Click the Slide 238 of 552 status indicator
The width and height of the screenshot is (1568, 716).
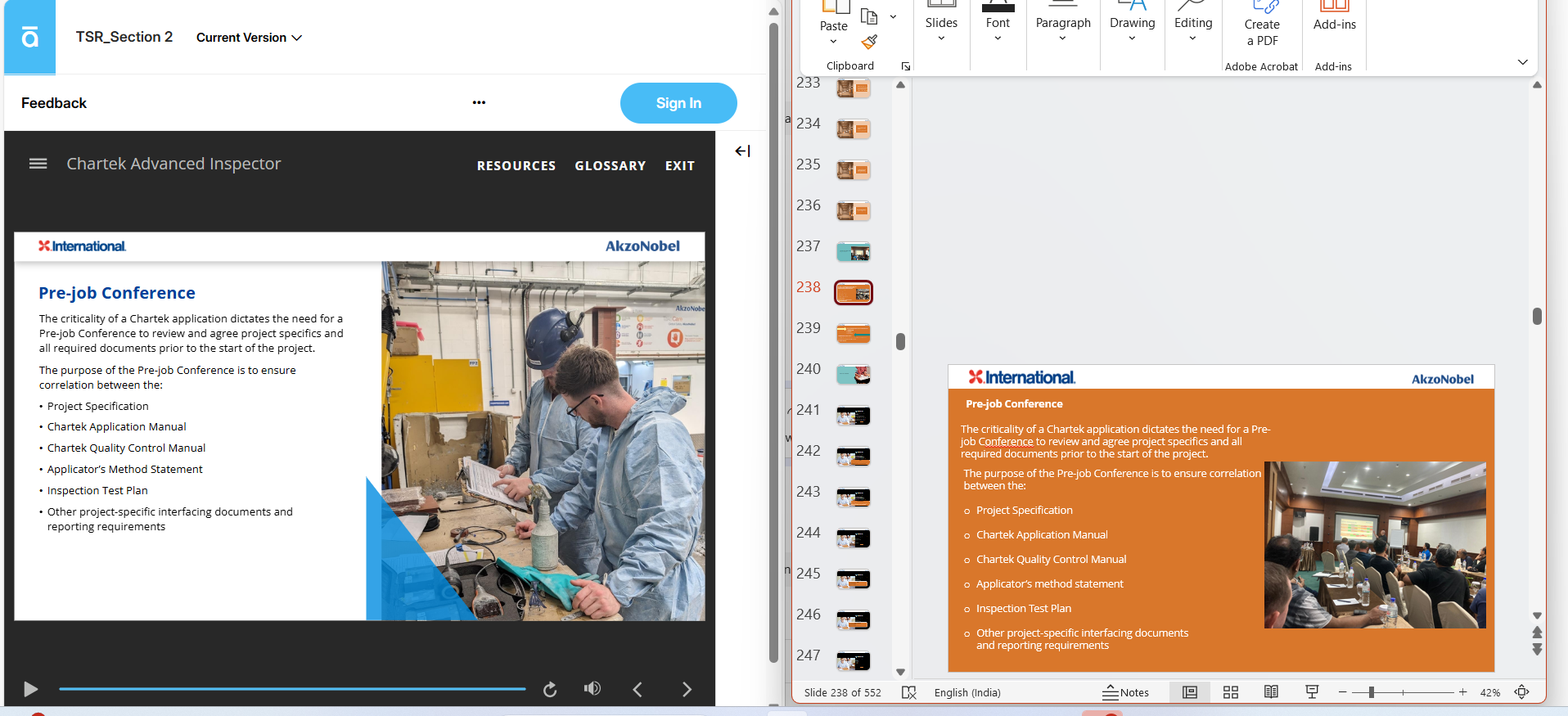pyautogui.click(x=842, y=692)
